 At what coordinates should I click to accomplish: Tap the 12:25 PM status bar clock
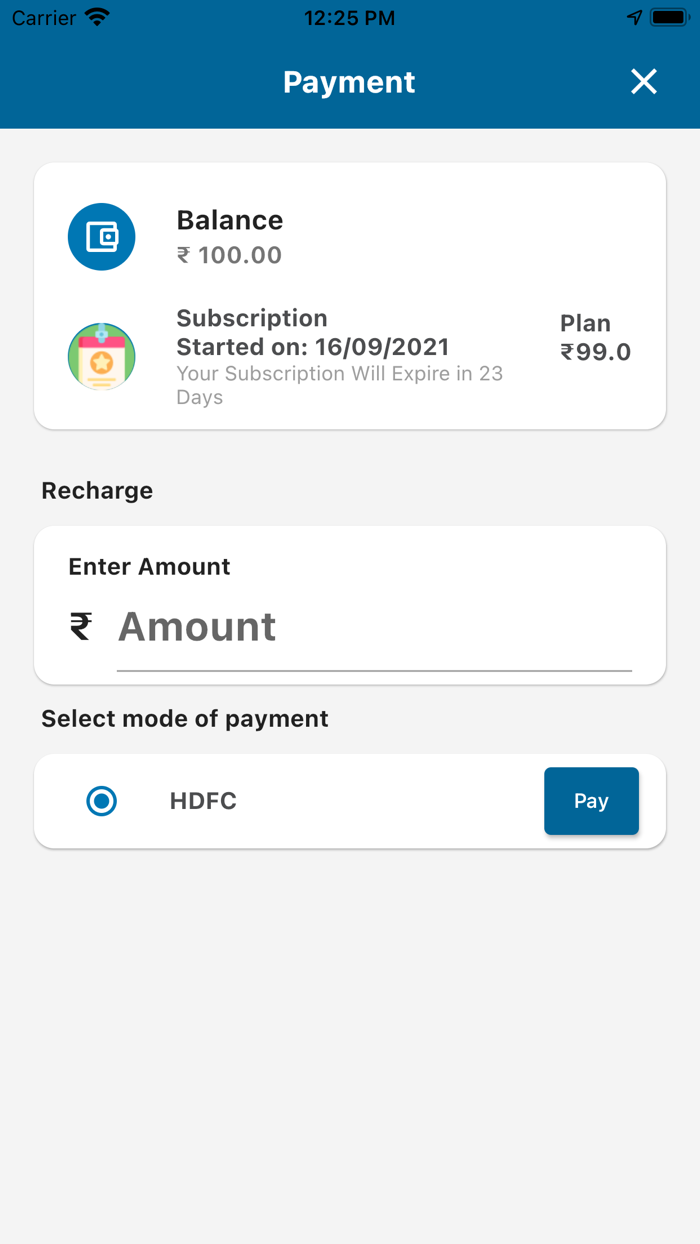349,18
